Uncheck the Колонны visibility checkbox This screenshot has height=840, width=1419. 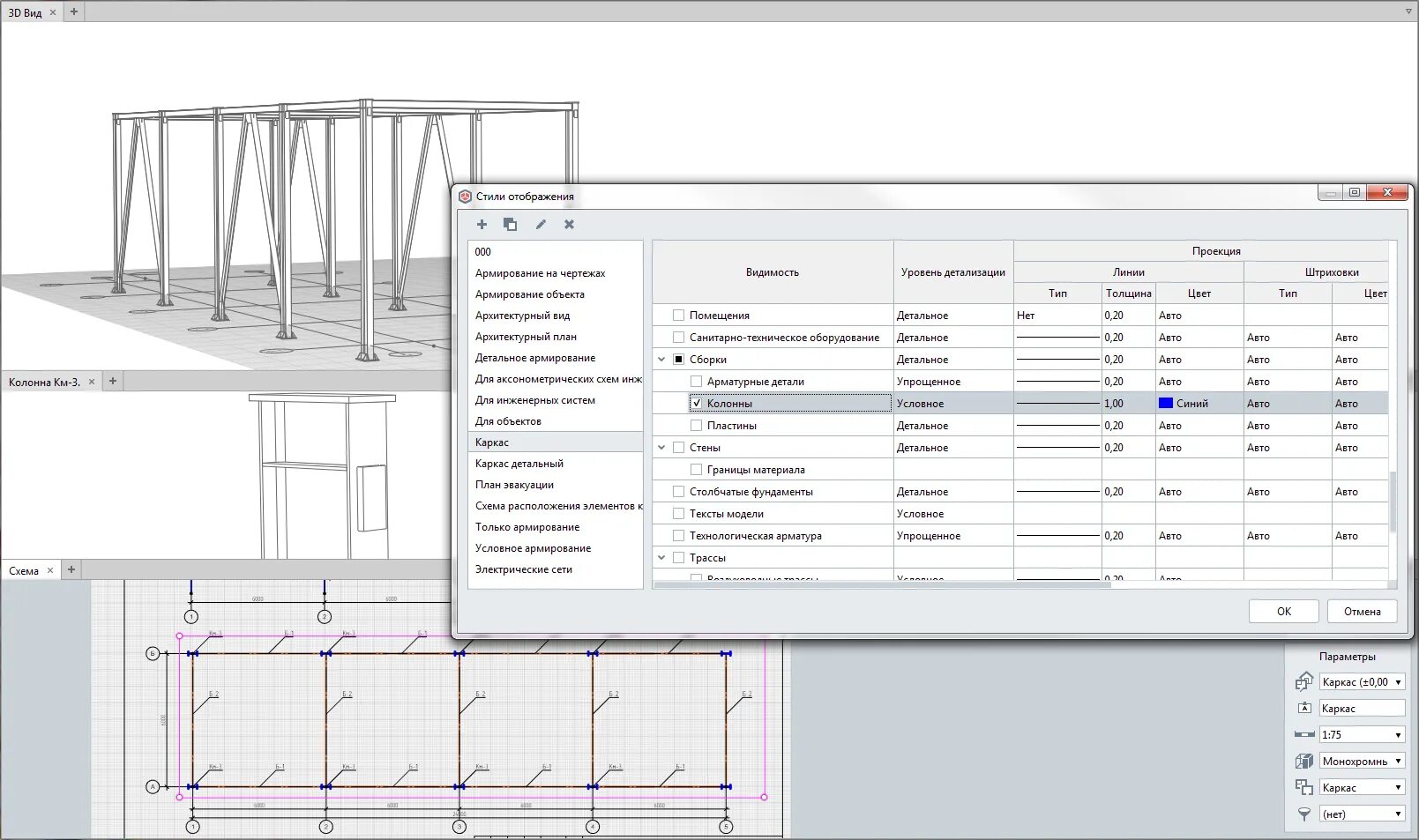pyautogui.click(x=697, y=404)
